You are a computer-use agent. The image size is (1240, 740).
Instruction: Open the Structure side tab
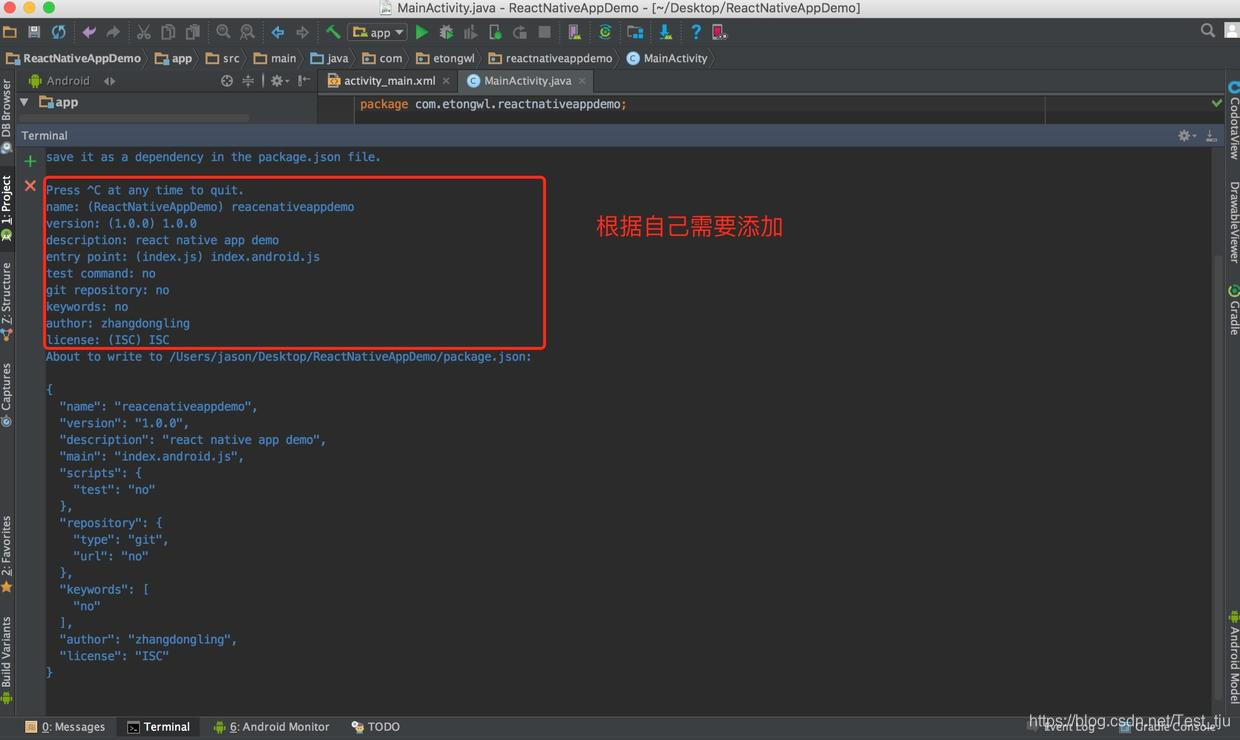click(6, 300)
